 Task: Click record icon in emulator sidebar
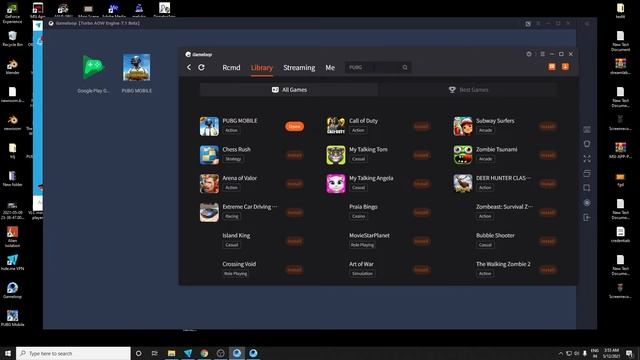(587, 202)
